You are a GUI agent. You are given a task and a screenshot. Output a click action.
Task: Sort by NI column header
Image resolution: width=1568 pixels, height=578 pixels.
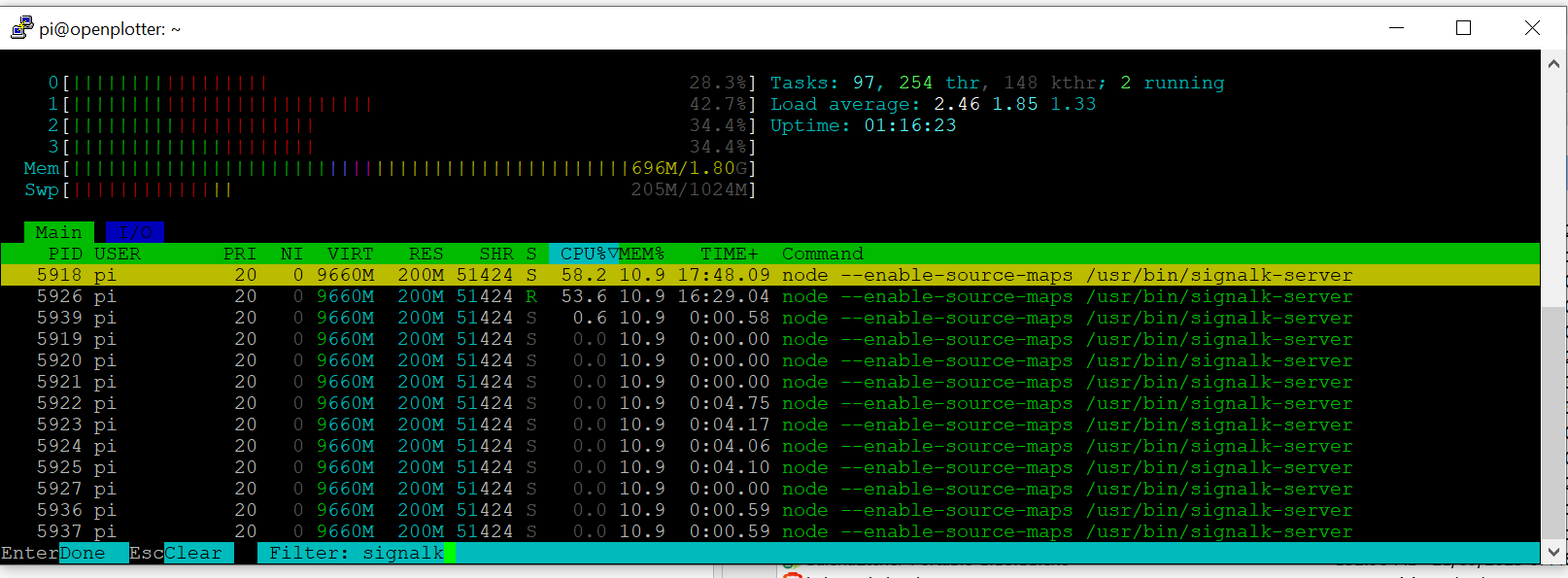point(292,254)
